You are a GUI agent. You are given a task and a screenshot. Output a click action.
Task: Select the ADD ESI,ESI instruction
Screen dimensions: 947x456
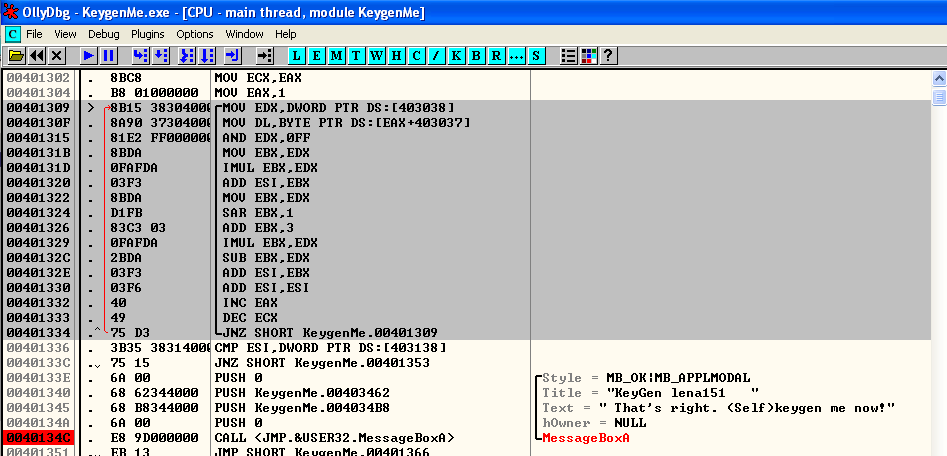click(266, 287)
